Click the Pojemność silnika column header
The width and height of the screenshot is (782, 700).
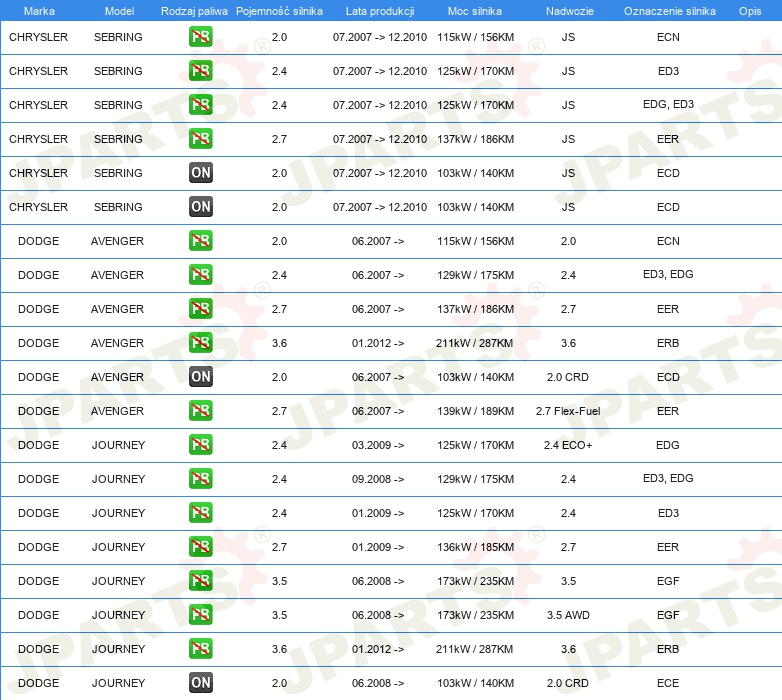pos(279,11)
